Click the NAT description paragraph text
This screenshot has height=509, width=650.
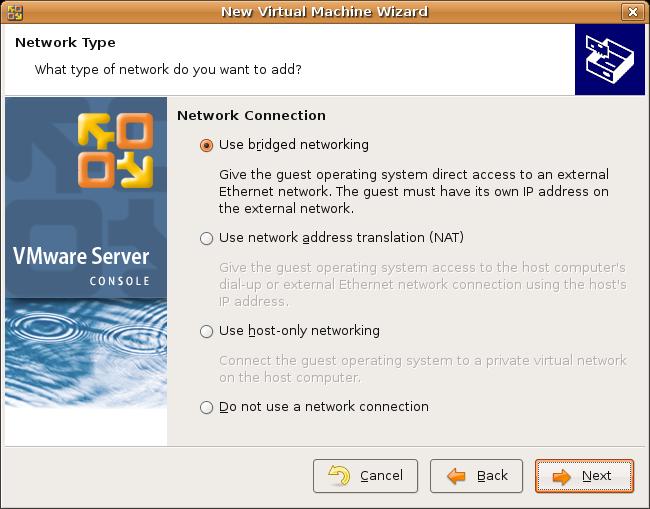click(422, 284)
